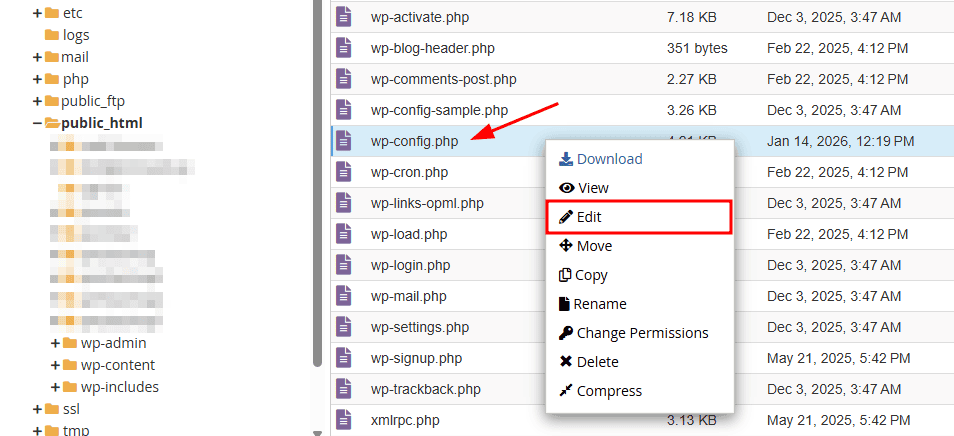Click the wp-settings.php file icon
The width and height of the screenshot is (954, 436).
(x=344, y=327)
